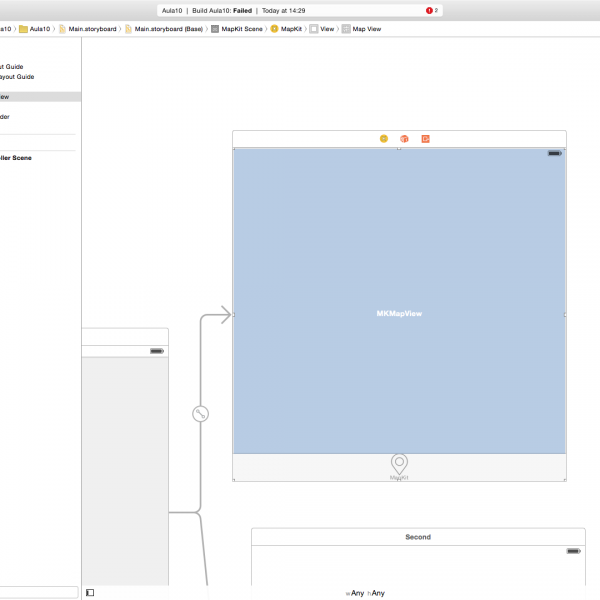Screen dimensions: 600x600
Task: Click the red error indicator badge
Action: tap(429, 11)
